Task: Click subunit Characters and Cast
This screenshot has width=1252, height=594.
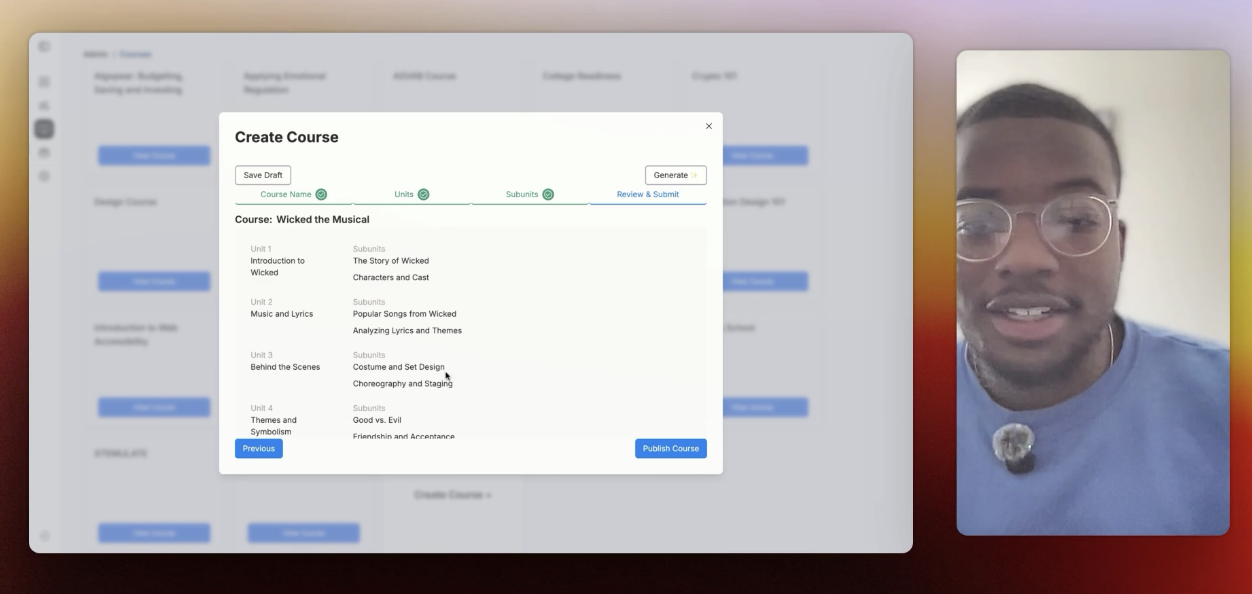Action: tap(391, 278)
